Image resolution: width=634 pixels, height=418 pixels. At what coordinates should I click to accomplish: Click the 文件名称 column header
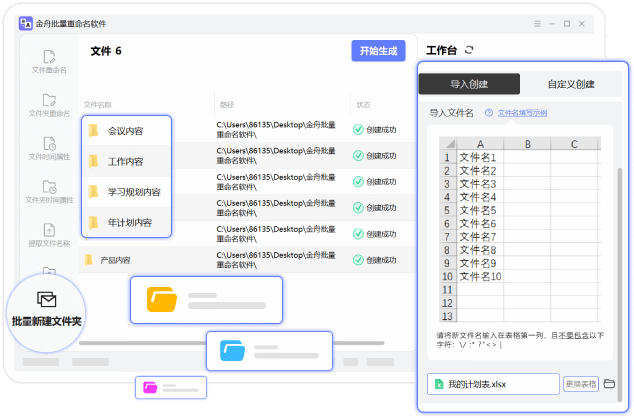pos(98,104)
